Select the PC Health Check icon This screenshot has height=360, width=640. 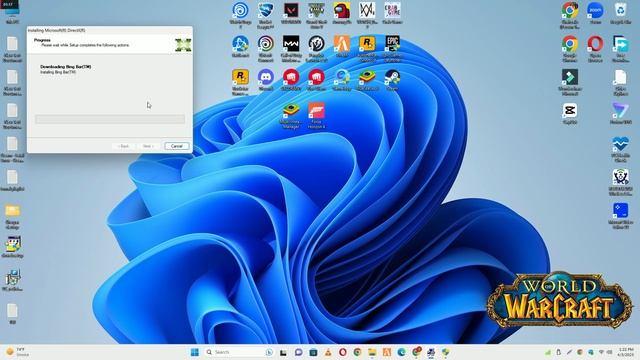click(x=621, y=148)
